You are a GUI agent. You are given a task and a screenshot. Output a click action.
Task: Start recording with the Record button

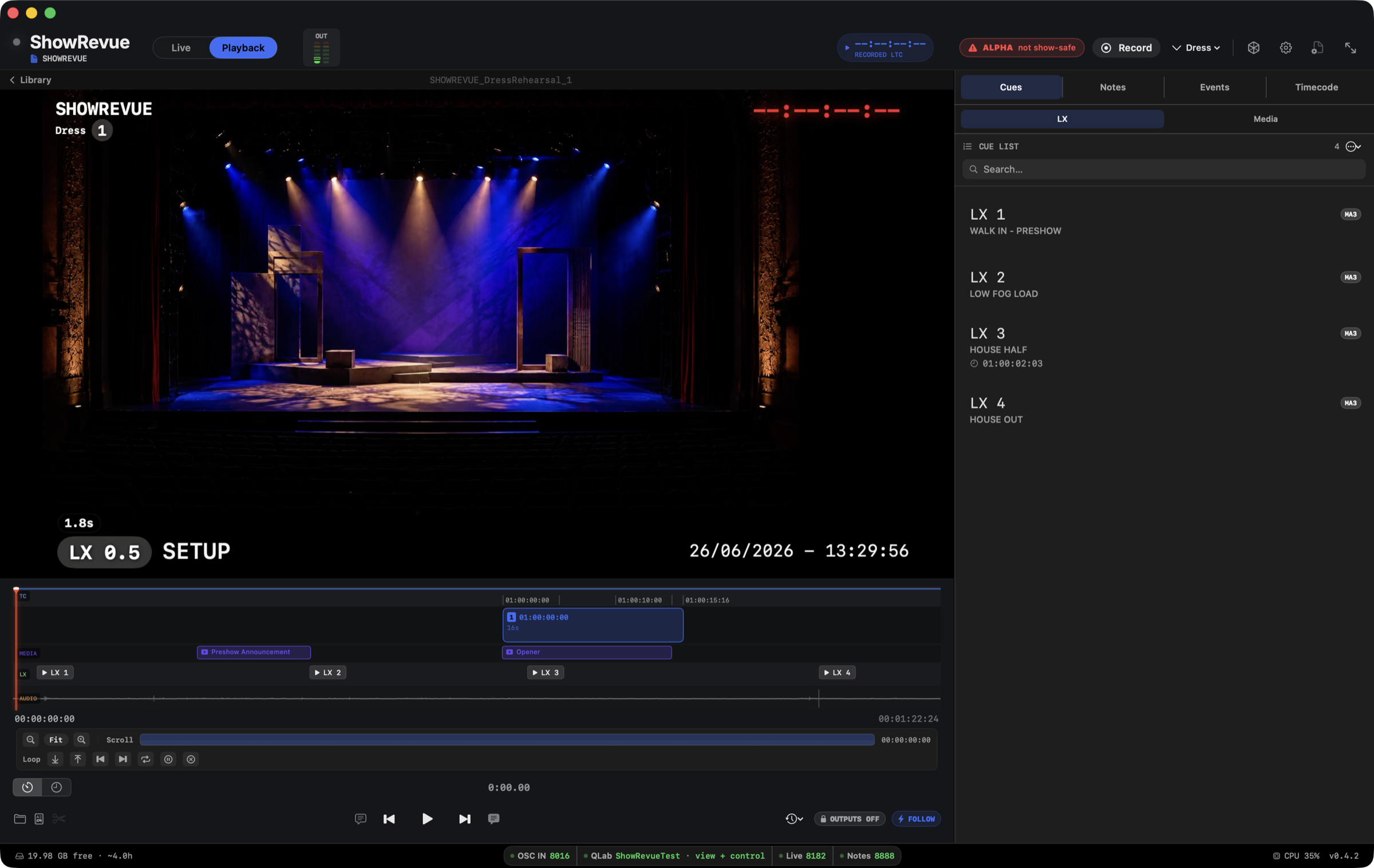coord(1126,48)
